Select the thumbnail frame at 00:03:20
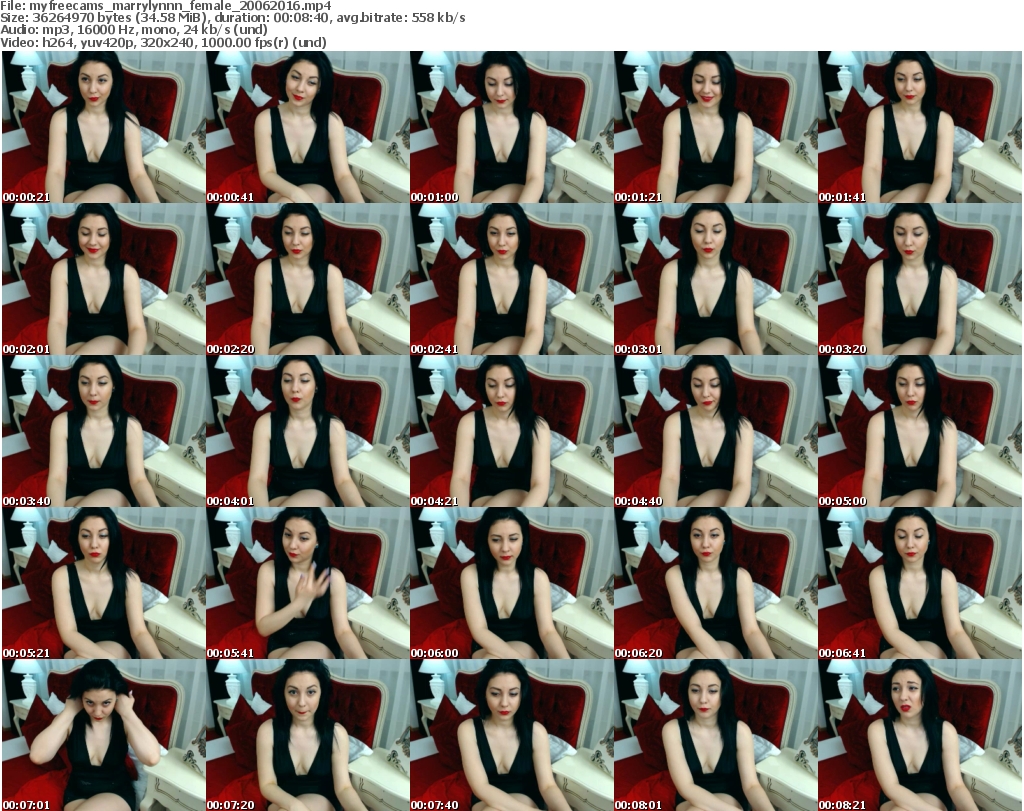Image resolution: width=1024 pixels, height=811 pixels. pyautogui.click(x=919, y=279)
